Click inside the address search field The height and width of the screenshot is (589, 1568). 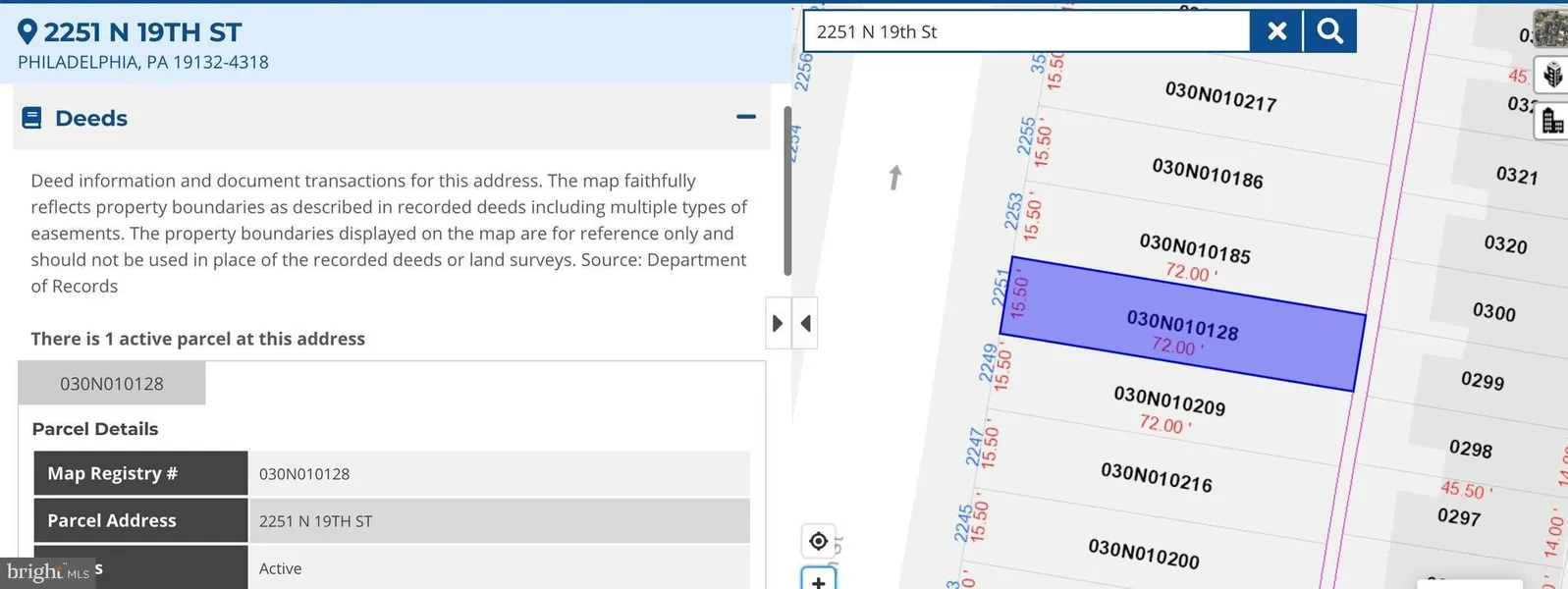(x=1026, y=31)
